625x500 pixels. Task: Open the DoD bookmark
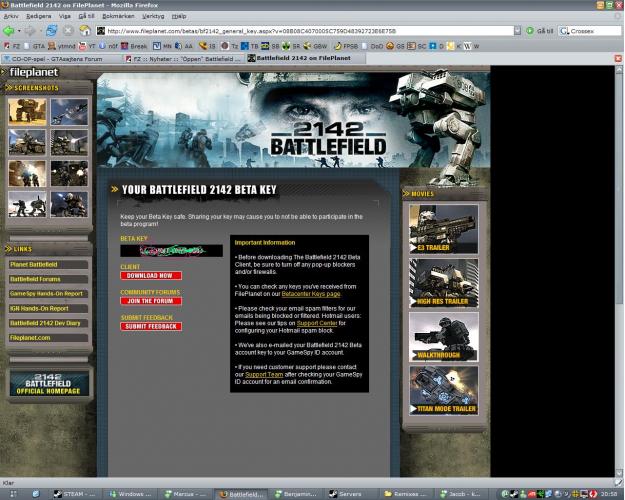pos(372,46)
